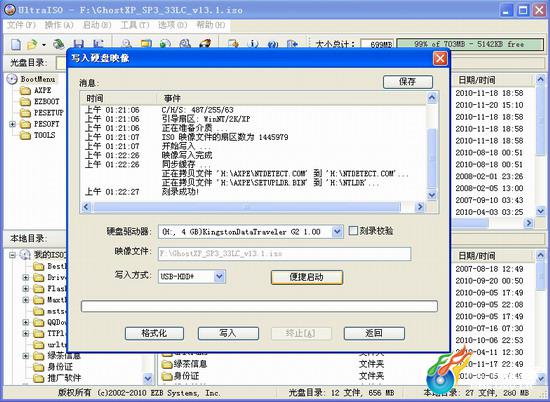Open the 操作(A) menu

click(59, 25)
